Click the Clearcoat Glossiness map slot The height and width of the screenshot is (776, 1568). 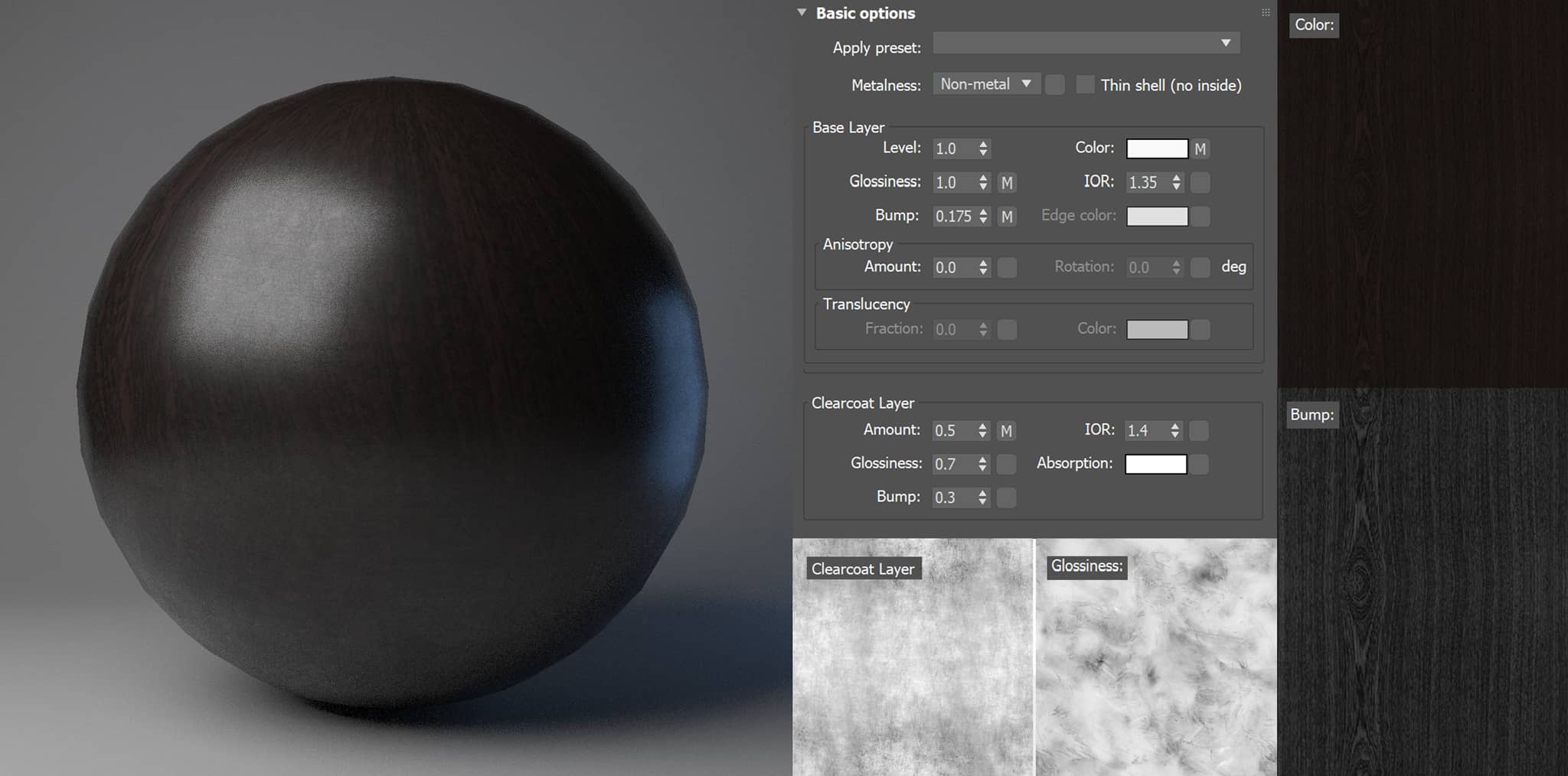tap(1006, 464)
